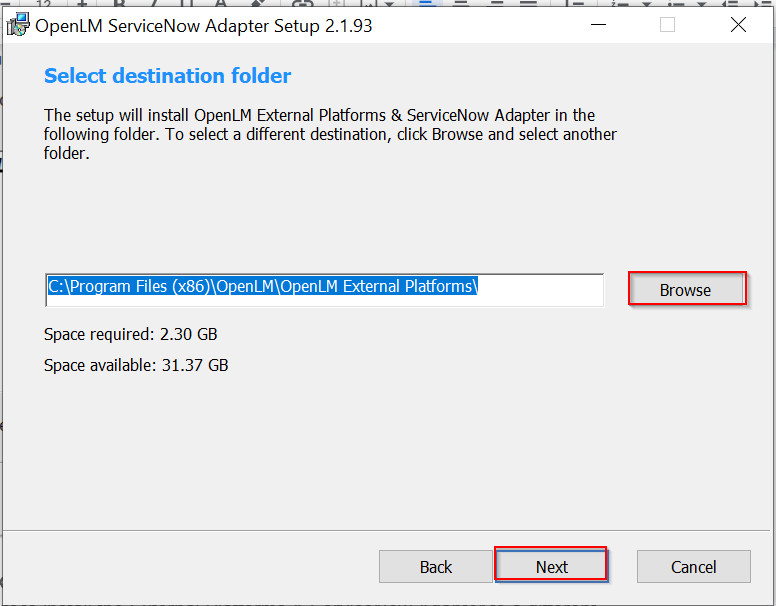Click the OpenLM installer icon in title bar

click(x=19, y=25)
